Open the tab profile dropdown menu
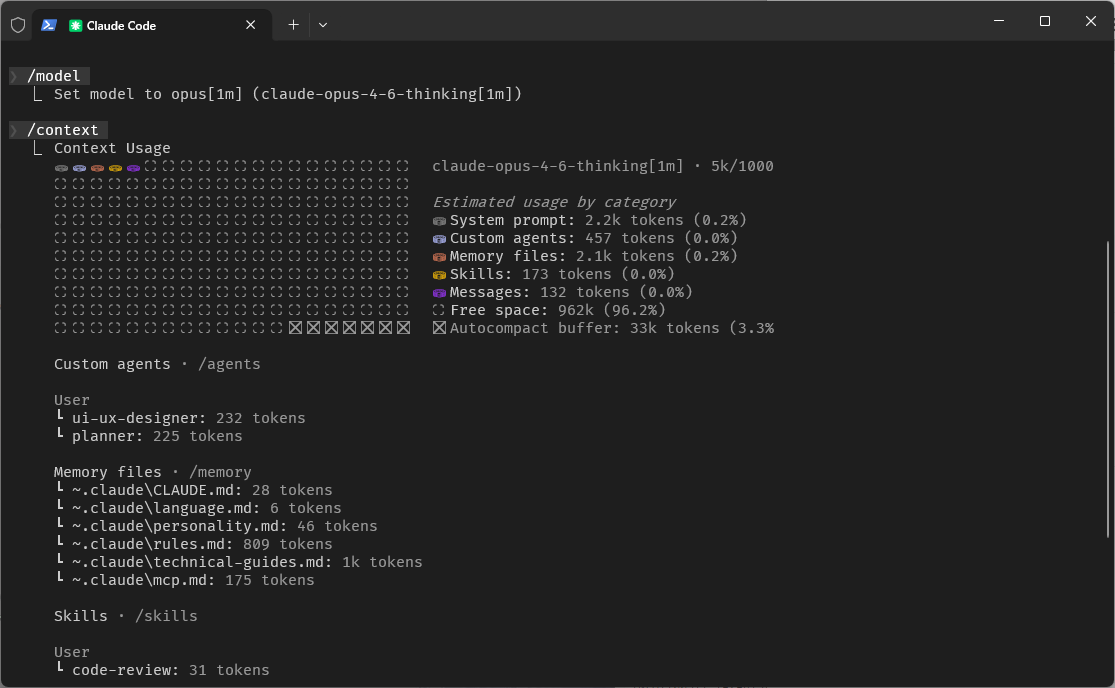This screenshot has width=1115, height=688. click(323, 26)
